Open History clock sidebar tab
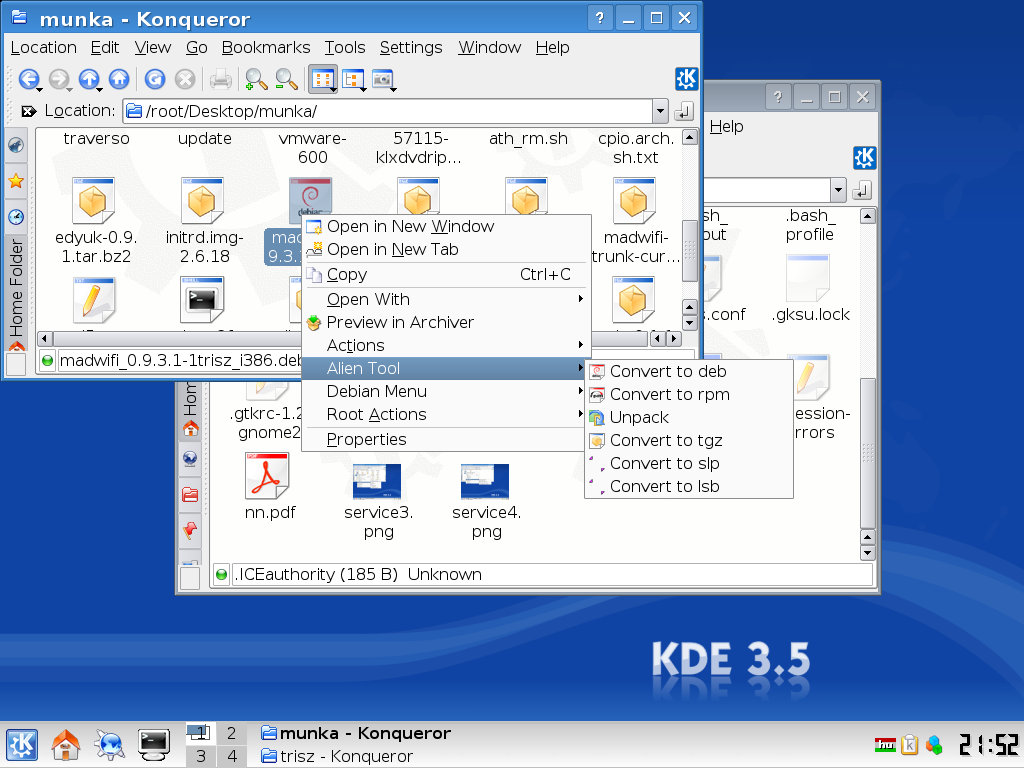This screenshot has width=1024, height=768. pos(16,216)
